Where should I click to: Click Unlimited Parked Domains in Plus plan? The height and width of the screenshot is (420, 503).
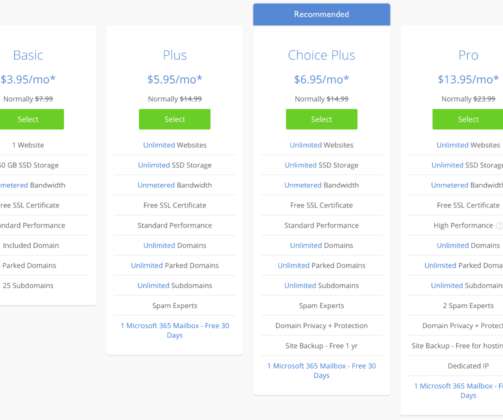pyautogui.click(x=175, y=265)
